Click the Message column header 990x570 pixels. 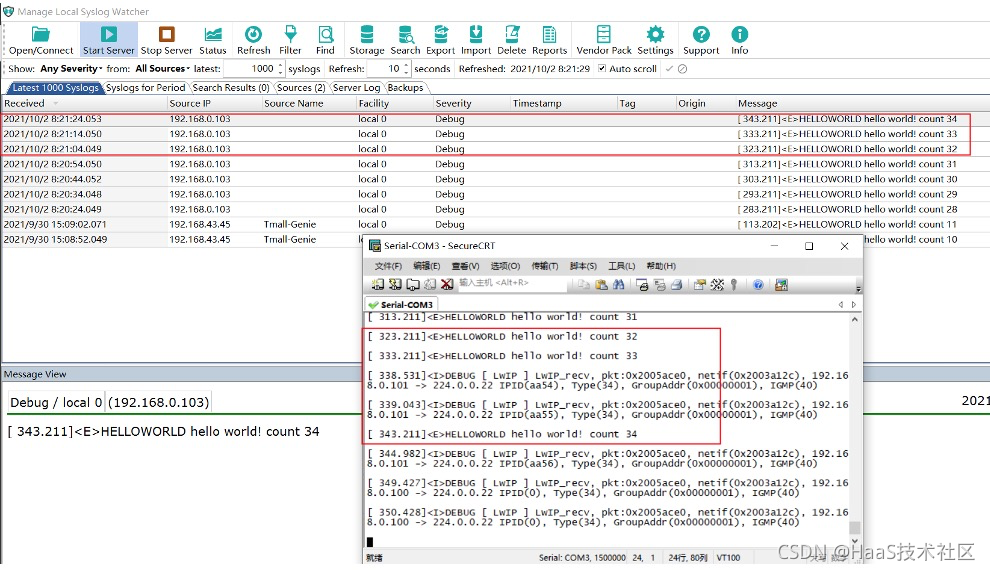pyautogui.click(x=862, y=104)
